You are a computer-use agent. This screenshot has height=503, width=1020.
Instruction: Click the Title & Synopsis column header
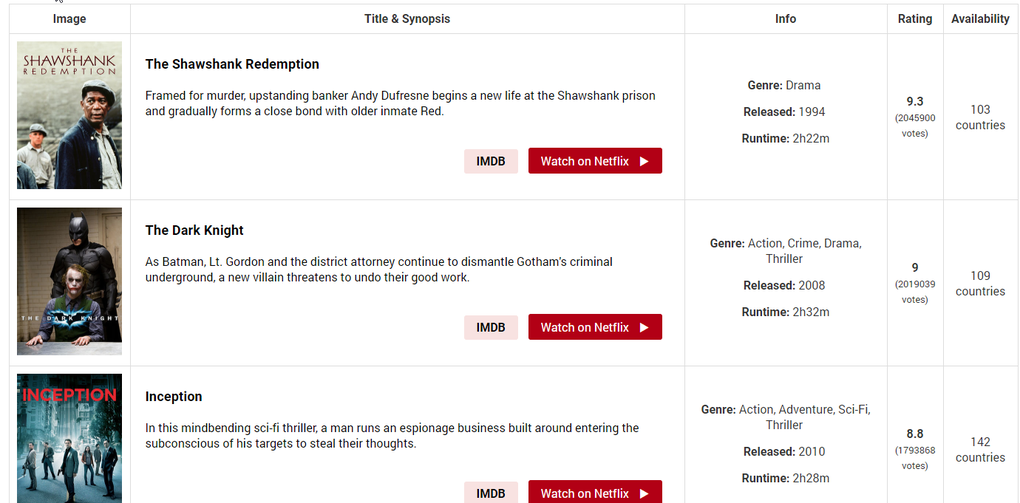[x=407, y=19]
